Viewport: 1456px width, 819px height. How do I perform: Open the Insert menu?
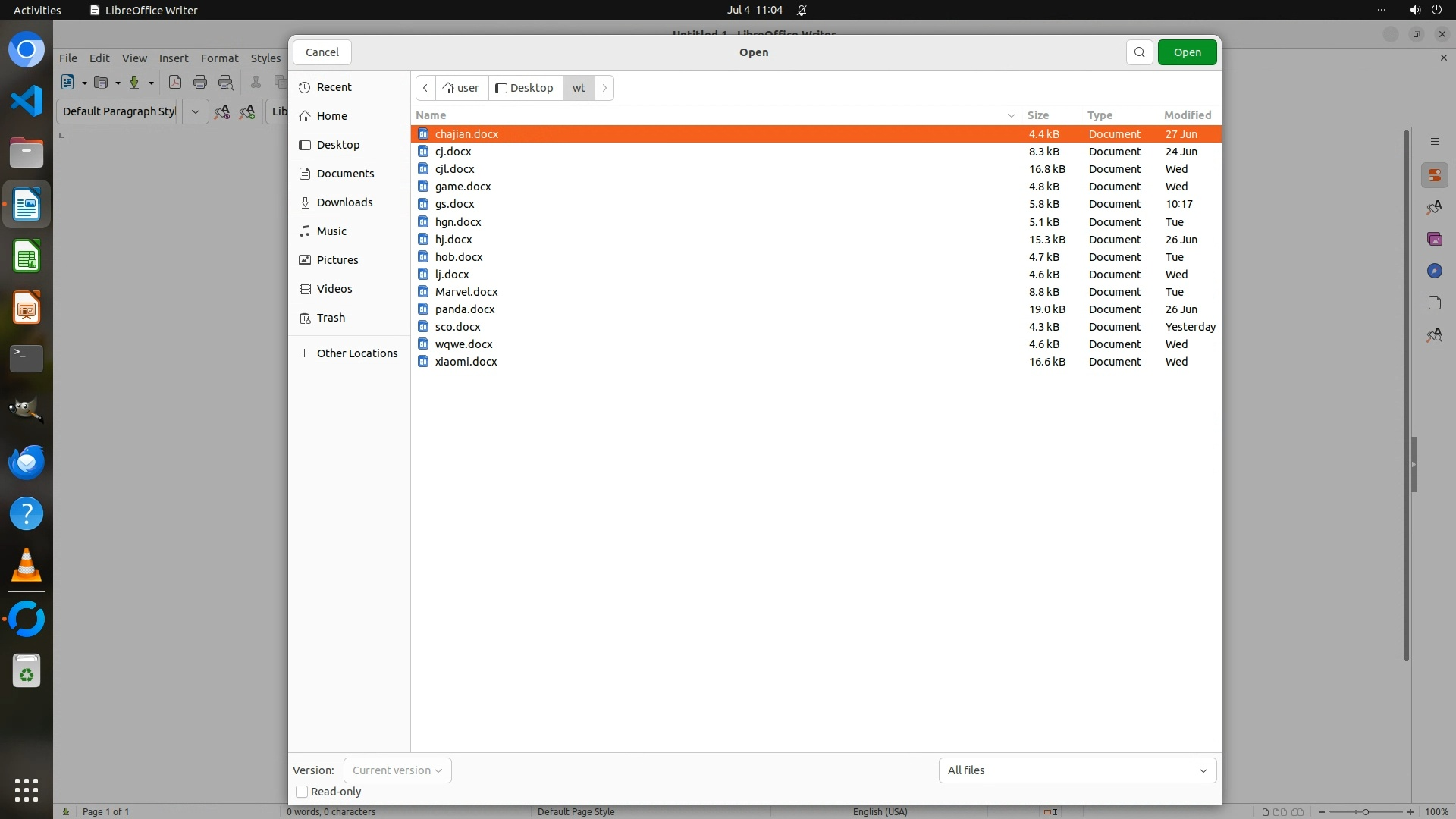tap(174, 58)
